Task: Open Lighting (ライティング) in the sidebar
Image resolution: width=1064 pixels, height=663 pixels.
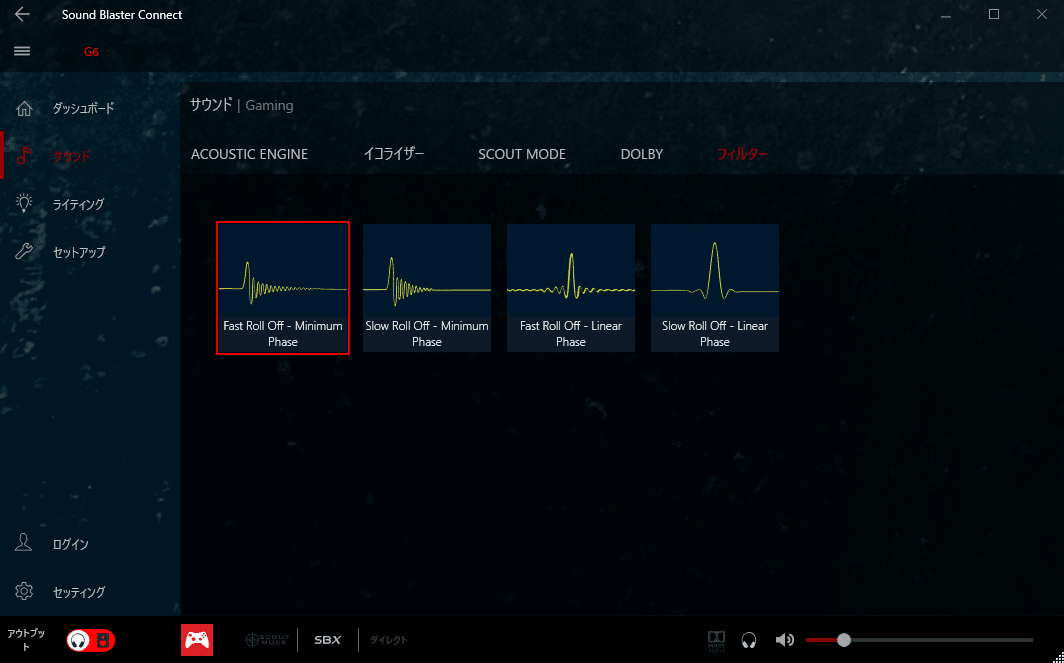Action: click(79, 204)
